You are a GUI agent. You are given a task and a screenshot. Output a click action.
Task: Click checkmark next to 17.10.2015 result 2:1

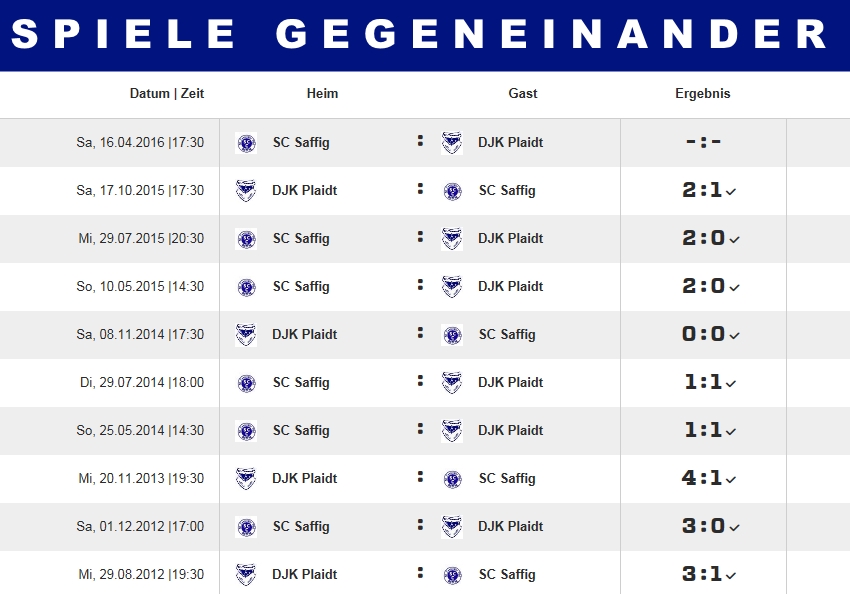pos(731,192)
